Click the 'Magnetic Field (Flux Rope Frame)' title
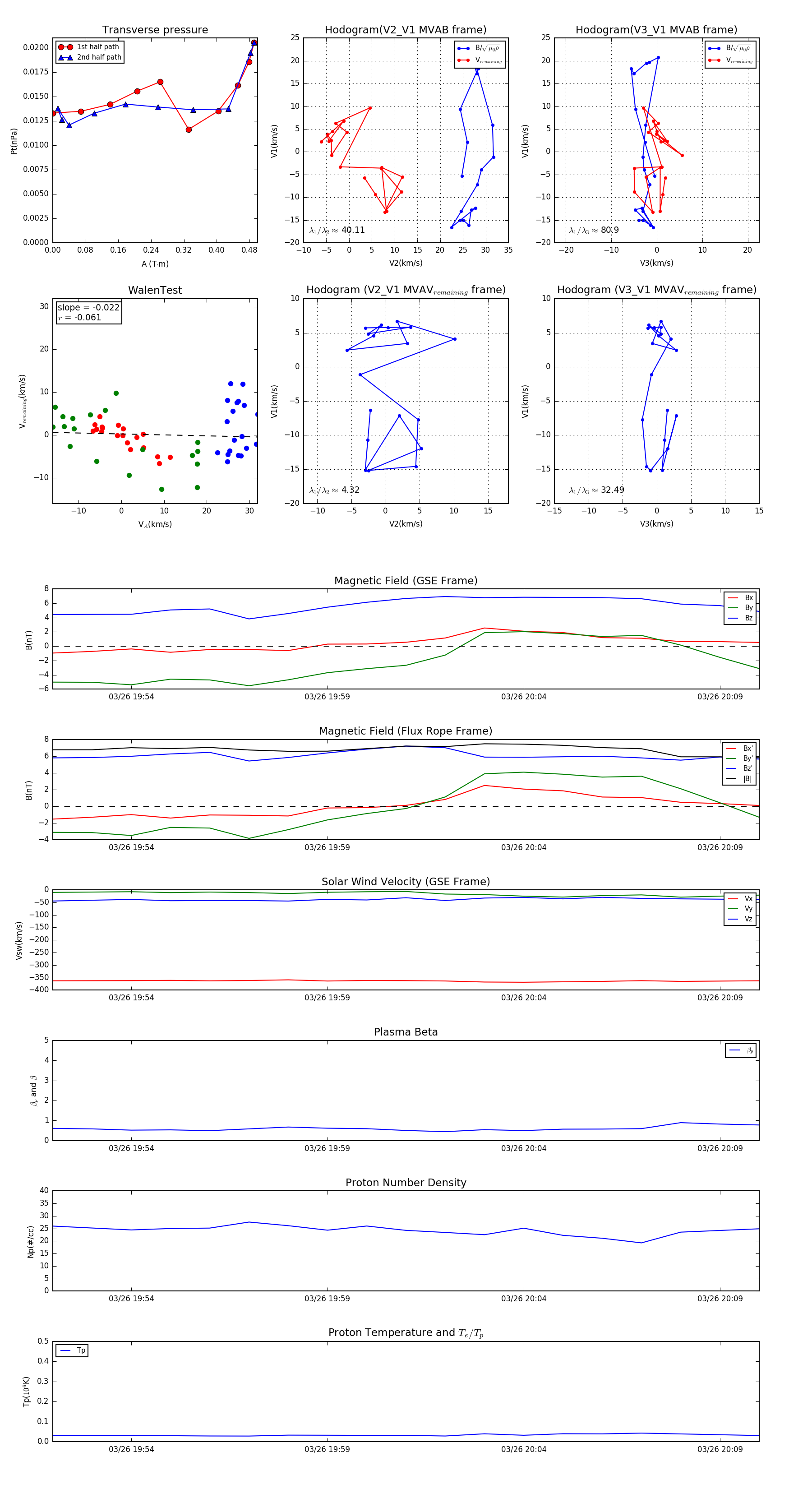The image size is (812, 1489). click(x=406, y=731)
